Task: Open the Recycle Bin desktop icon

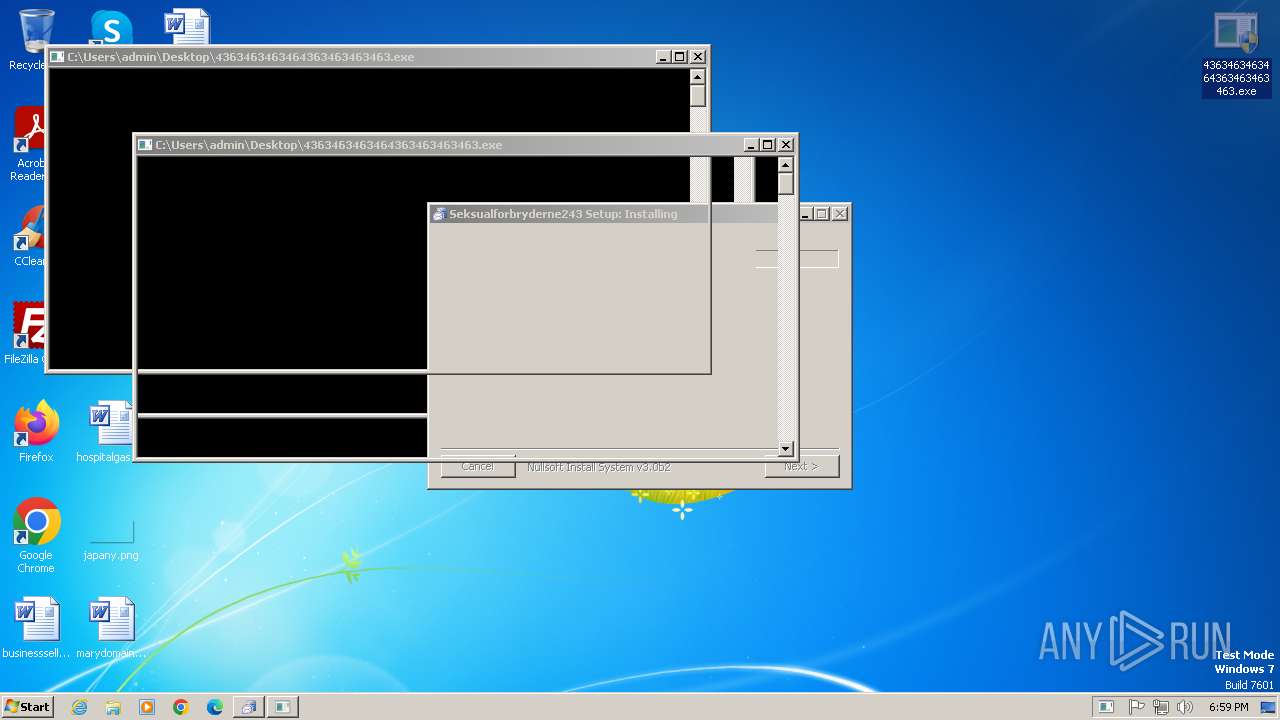Action: (x=35, y=38)
